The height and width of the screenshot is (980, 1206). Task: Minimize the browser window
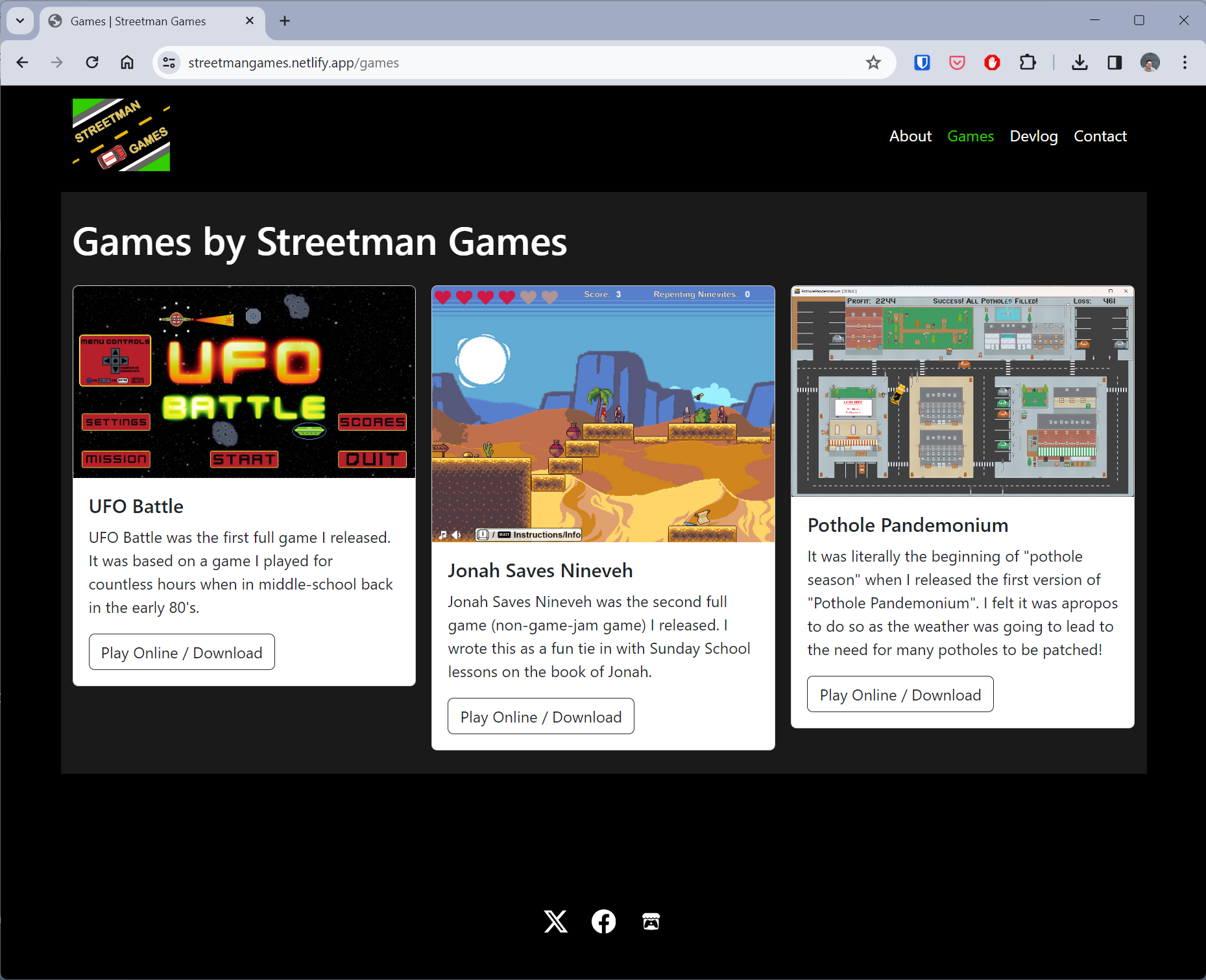(1094, 20)
